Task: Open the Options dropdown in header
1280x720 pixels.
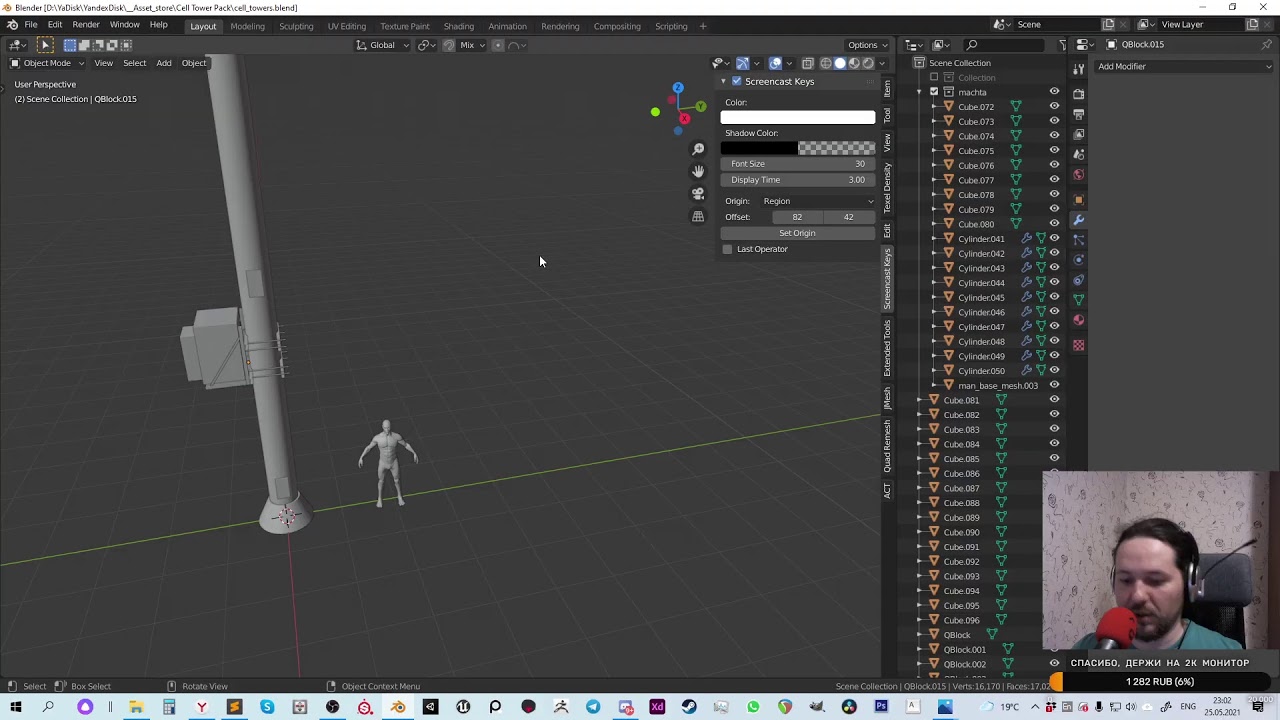Action: click(x=866, y=45)
